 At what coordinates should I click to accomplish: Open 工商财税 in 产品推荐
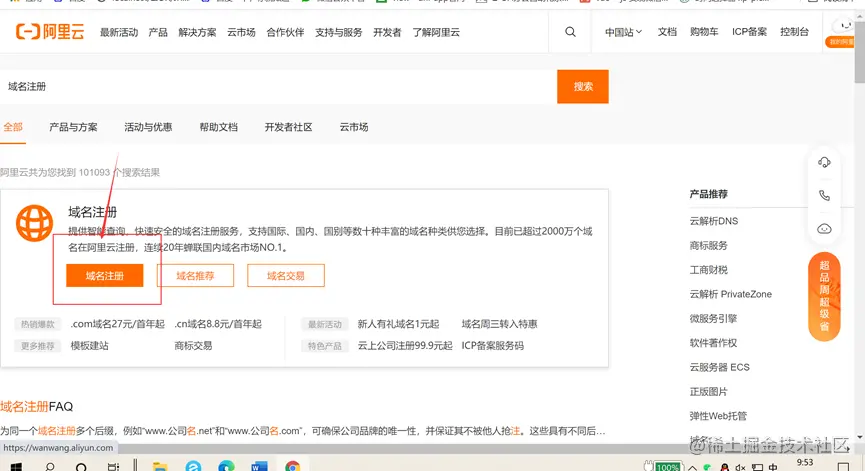[x=708, y=270]
